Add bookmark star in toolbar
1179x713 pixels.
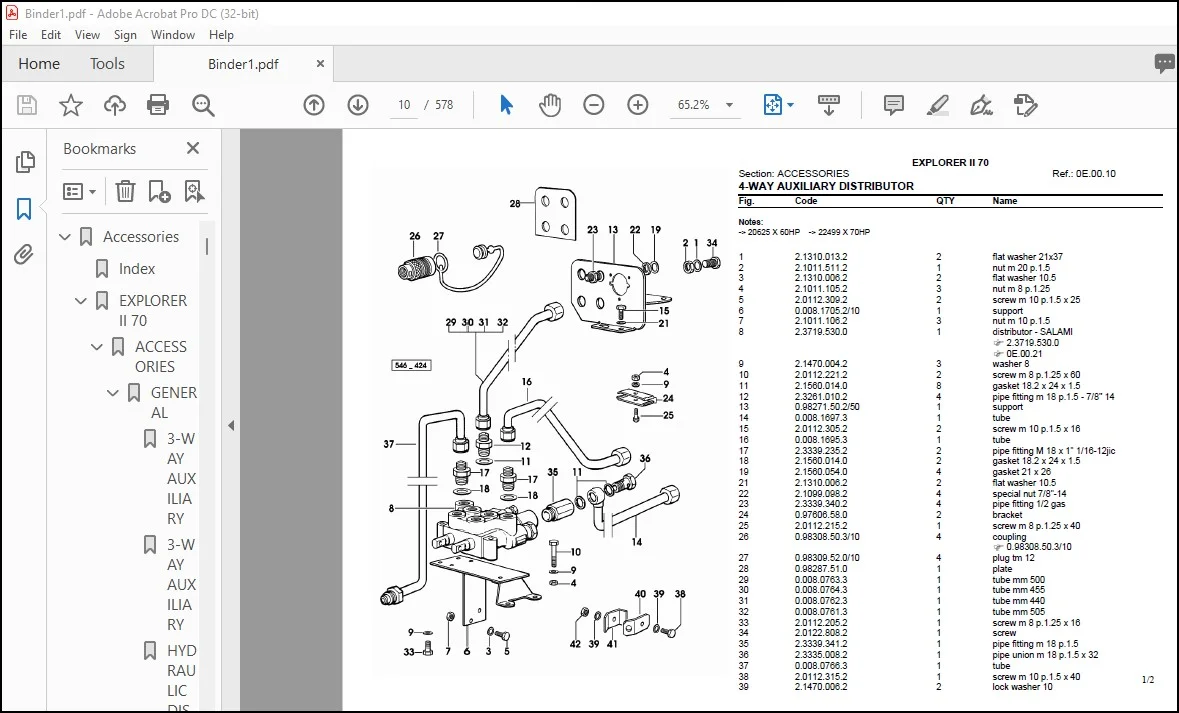pos(71,105)
